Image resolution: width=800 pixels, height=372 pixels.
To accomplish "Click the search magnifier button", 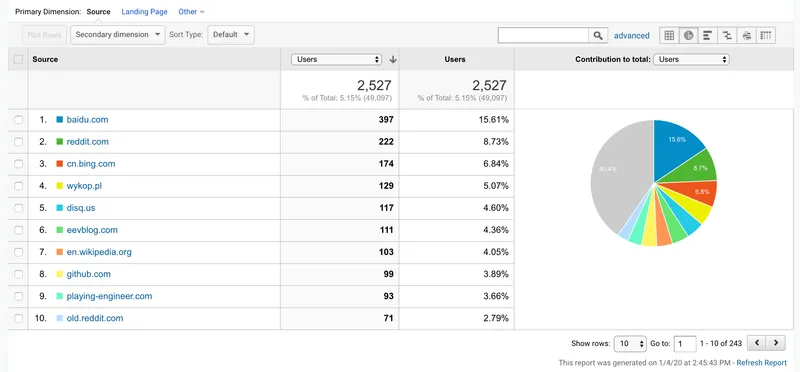I will pos(598,35).
